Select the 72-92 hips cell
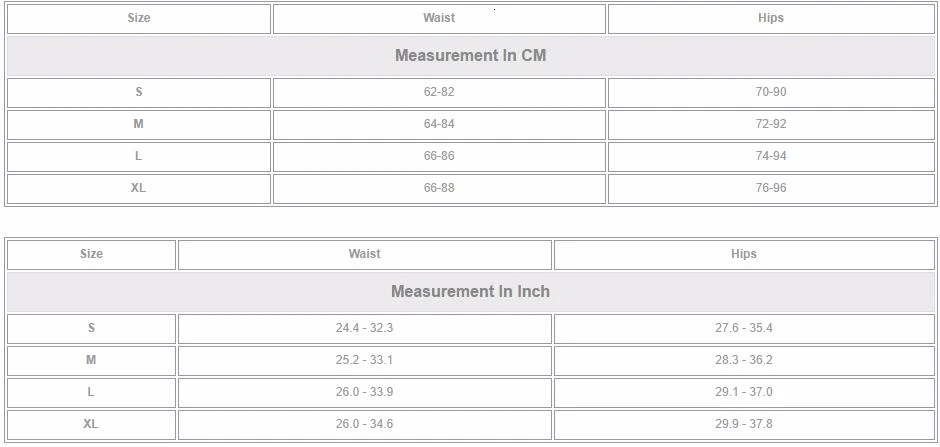Screen dimensions: 940x447 coord(771,125)
